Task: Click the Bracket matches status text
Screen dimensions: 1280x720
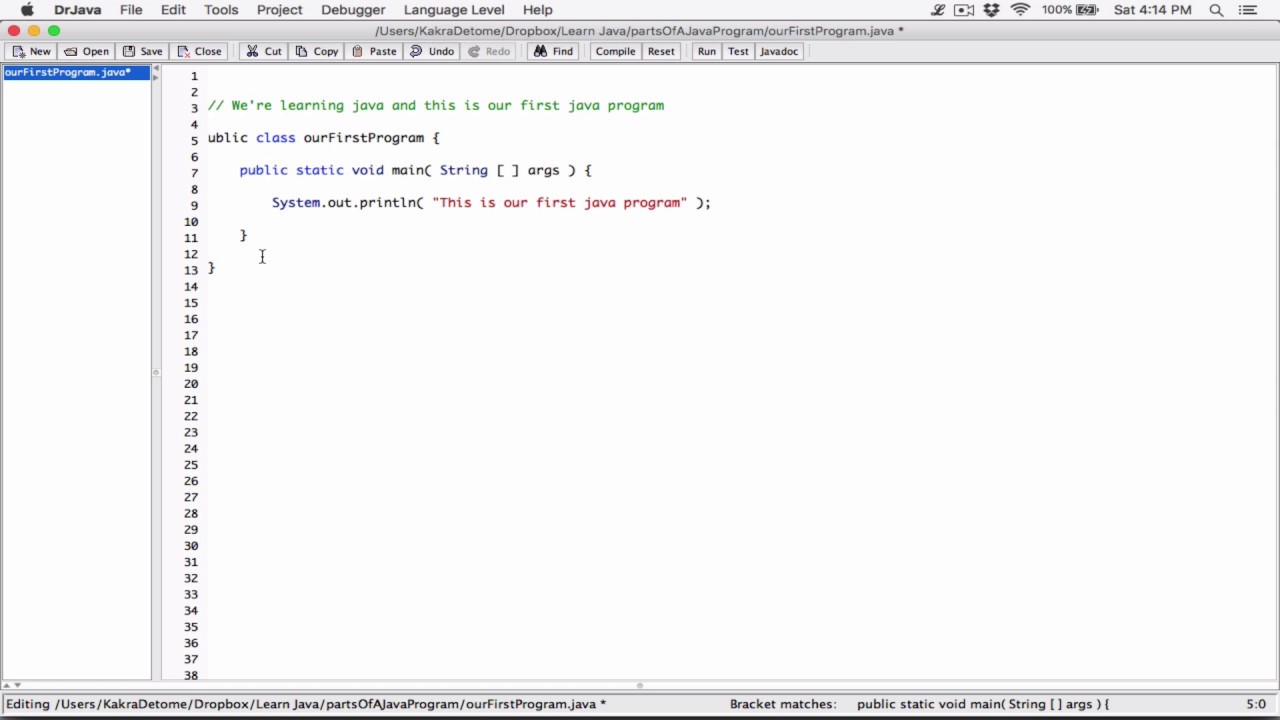Action: coord(919,704)
